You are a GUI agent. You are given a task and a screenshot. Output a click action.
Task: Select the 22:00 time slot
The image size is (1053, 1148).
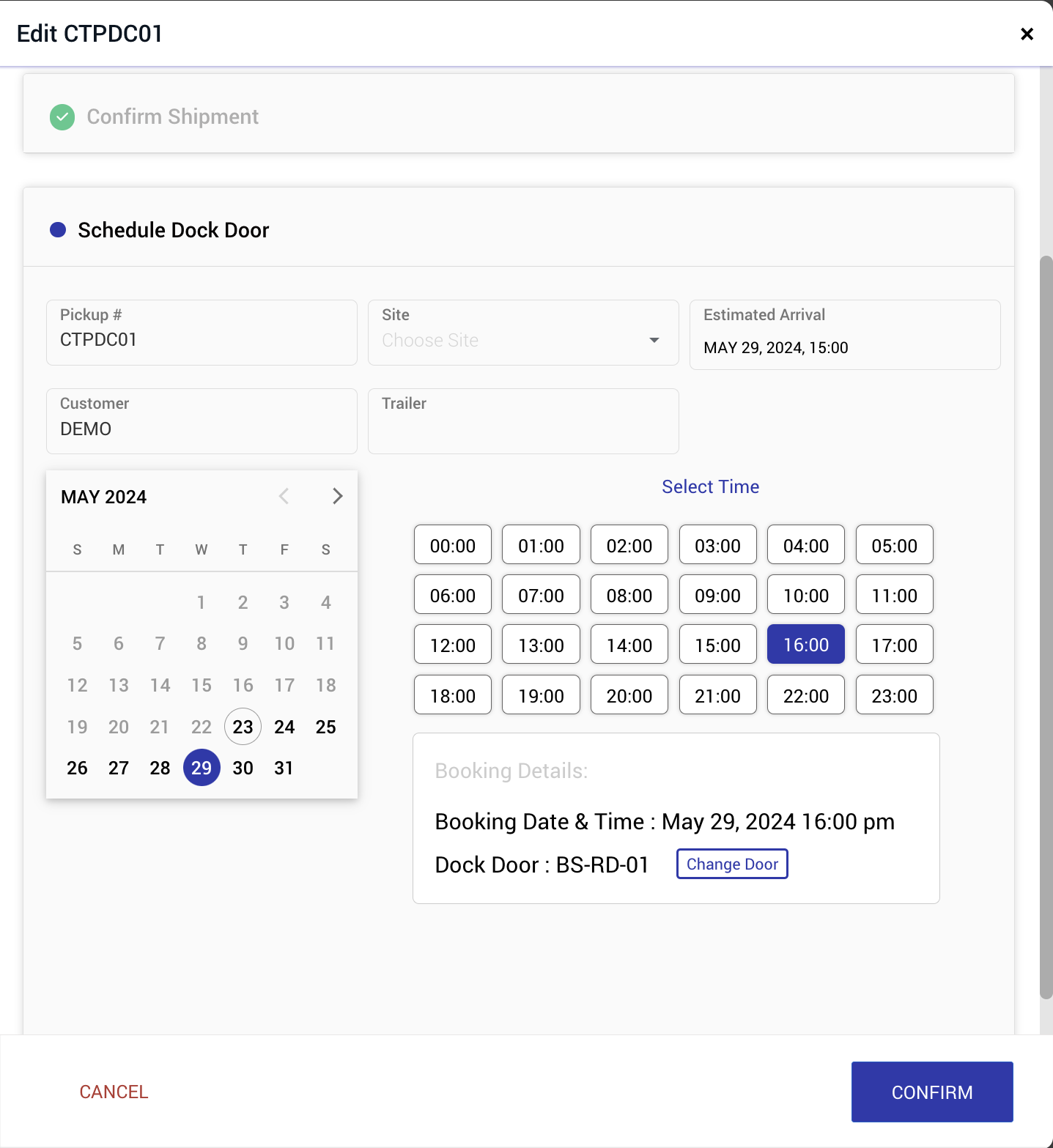point(806,695)
